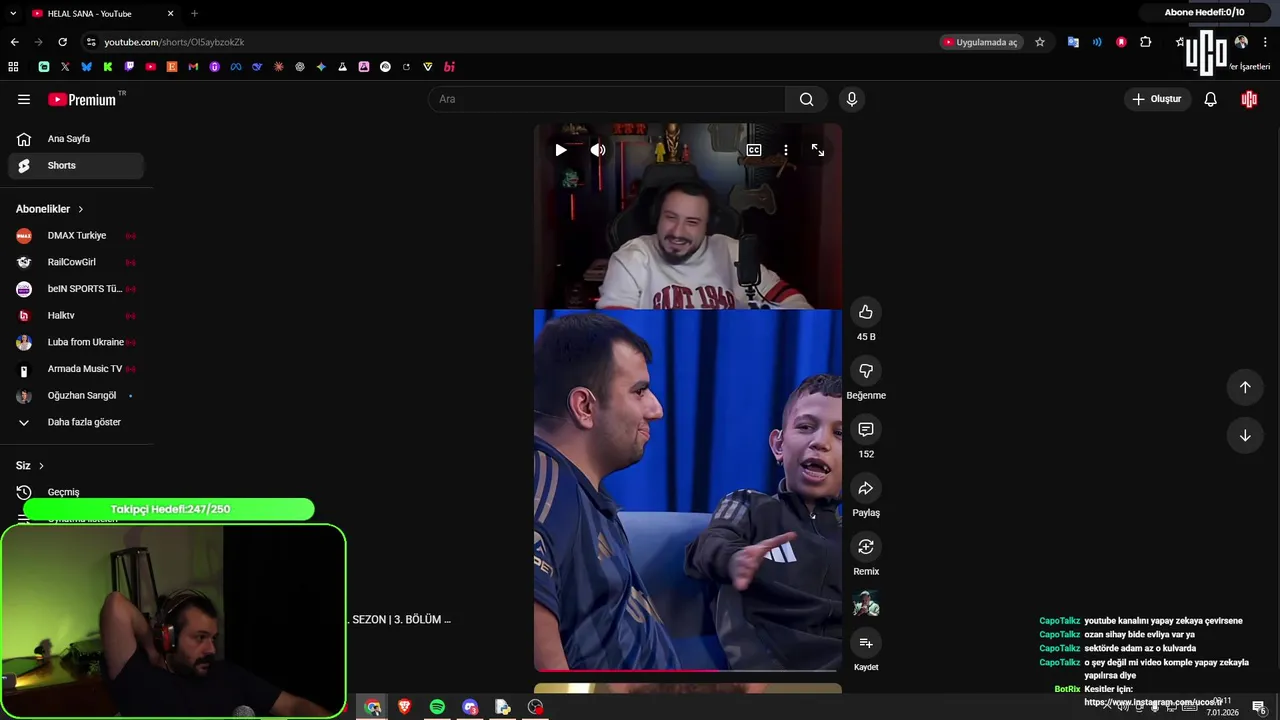Open Oğuzhan Sarıgöl channel

(76, 396)
